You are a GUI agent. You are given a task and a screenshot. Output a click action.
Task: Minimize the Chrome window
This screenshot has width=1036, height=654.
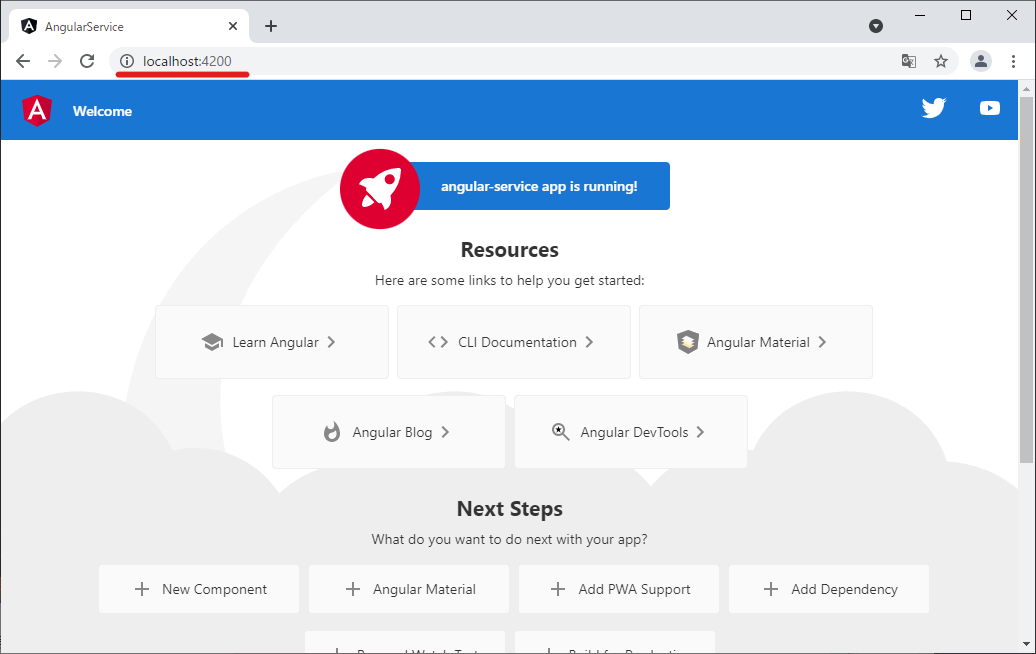[920, 15]
